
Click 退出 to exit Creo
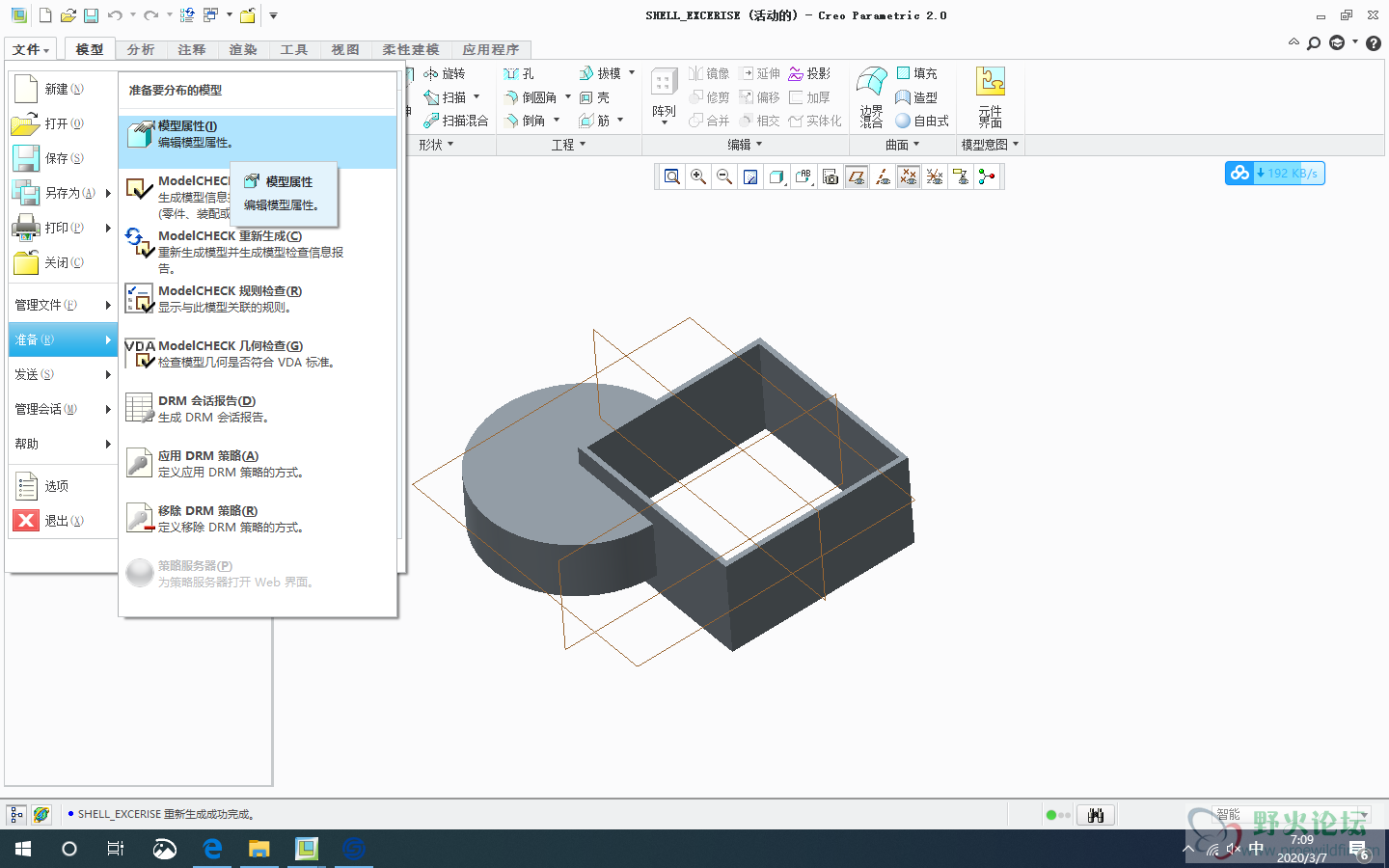point(63,521)
